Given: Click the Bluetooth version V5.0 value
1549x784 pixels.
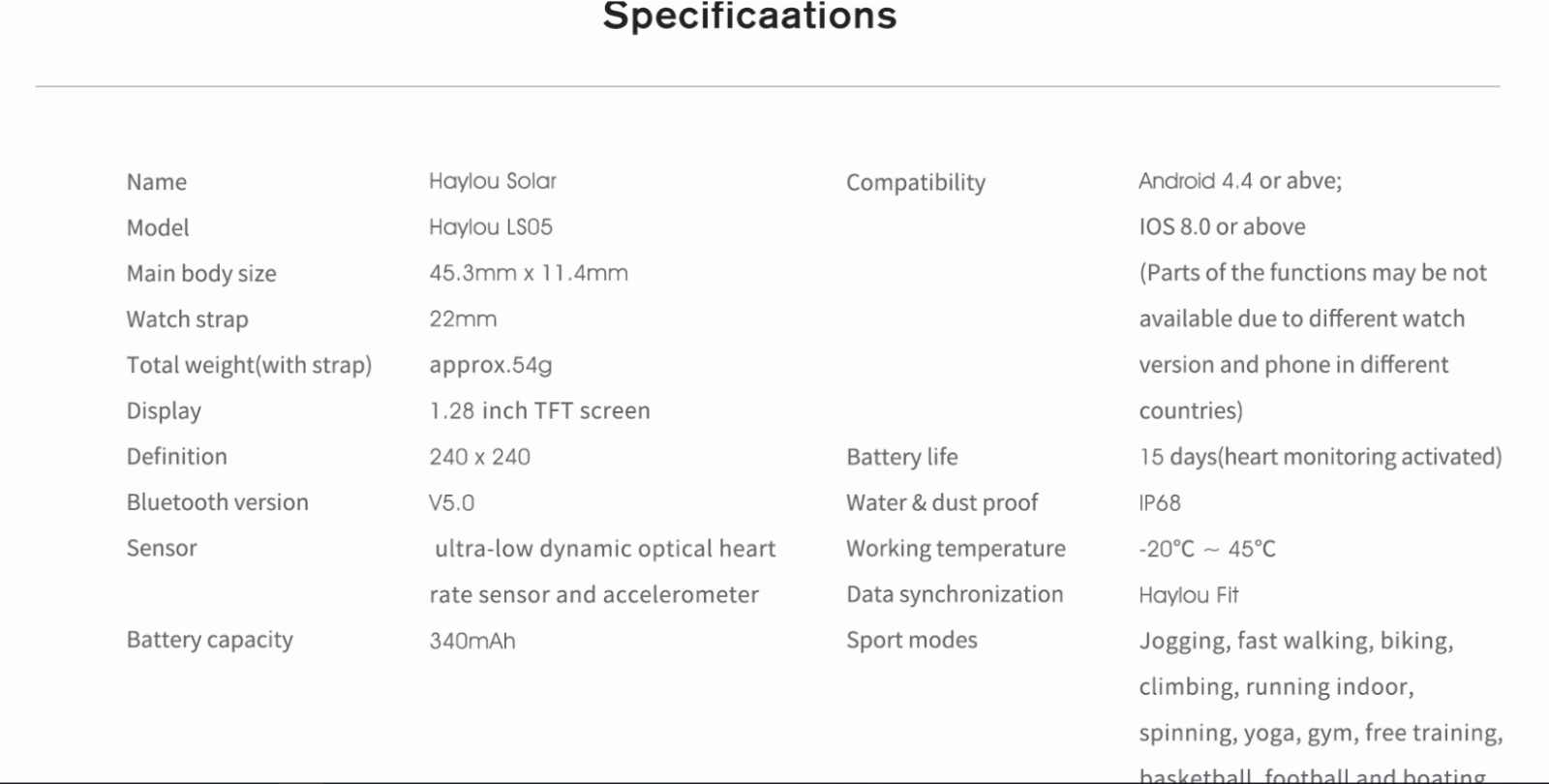Looking at the screenshot, I should [451, 503].
